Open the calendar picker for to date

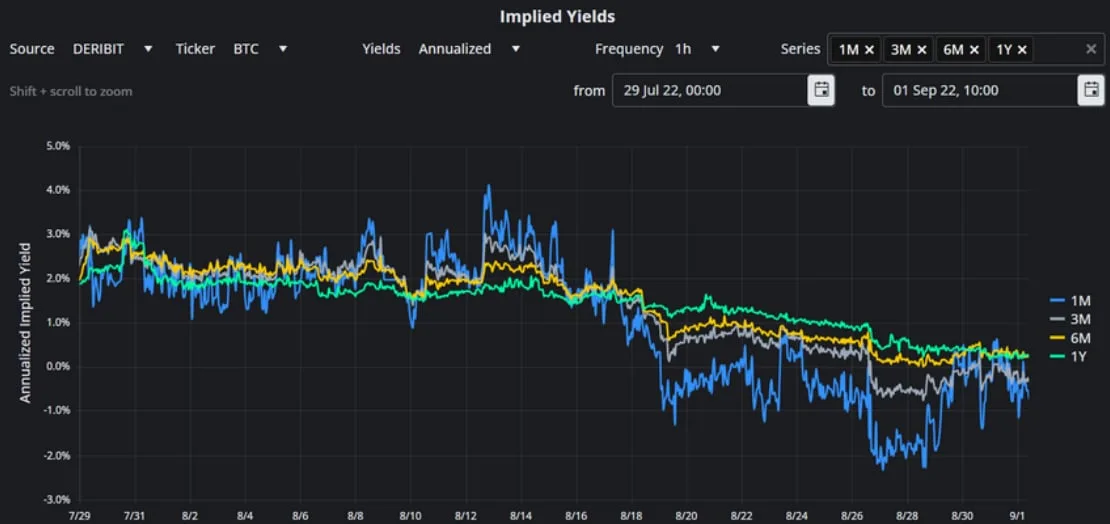(1091, 90)
